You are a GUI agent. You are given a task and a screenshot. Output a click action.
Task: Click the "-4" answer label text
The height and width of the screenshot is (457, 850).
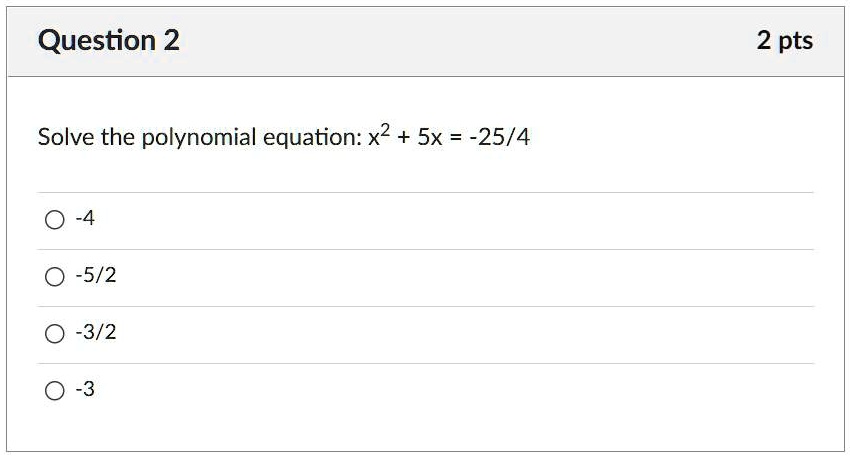(85, 218)
